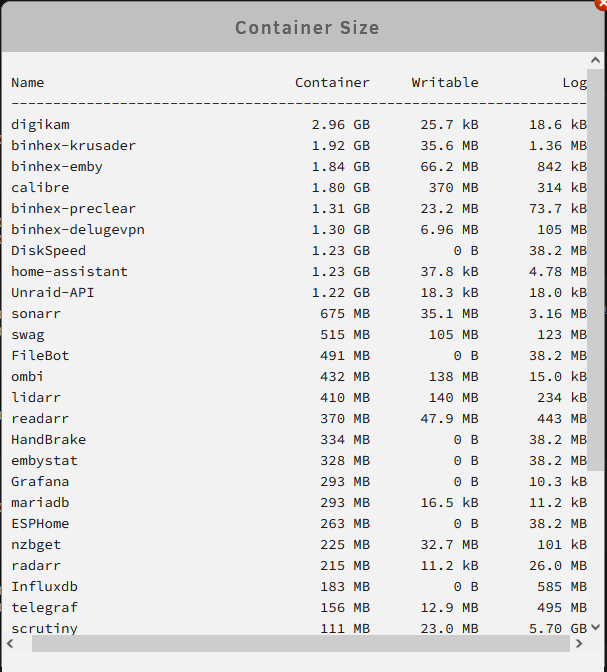607x672 pixels.
Task: Close the Container Size dialog
Action: click(602, 3)
